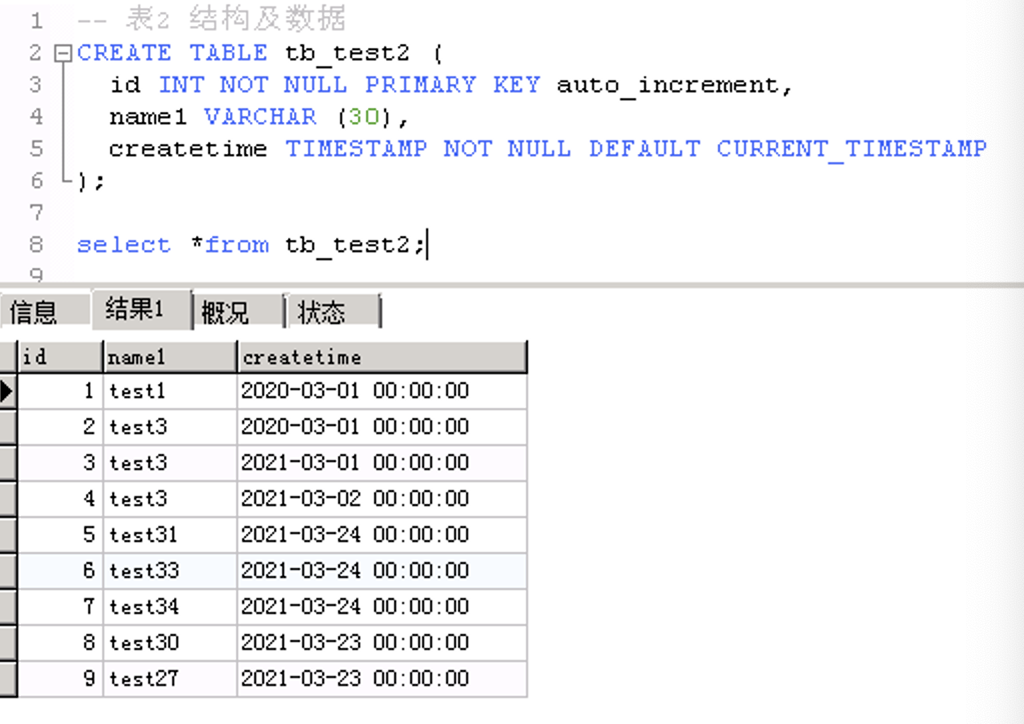
Task: Click createtime 2021-03-01 00:00:00 cell
Action: (x=382, y=463)
